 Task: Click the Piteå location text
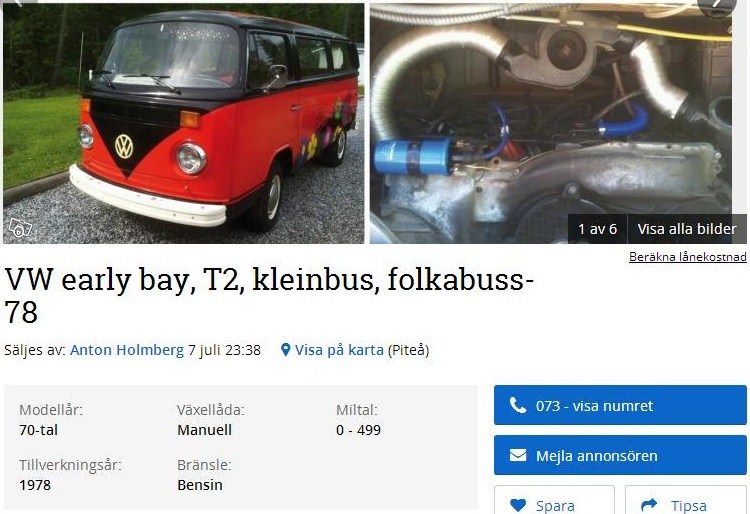click(x=408, y=350)
